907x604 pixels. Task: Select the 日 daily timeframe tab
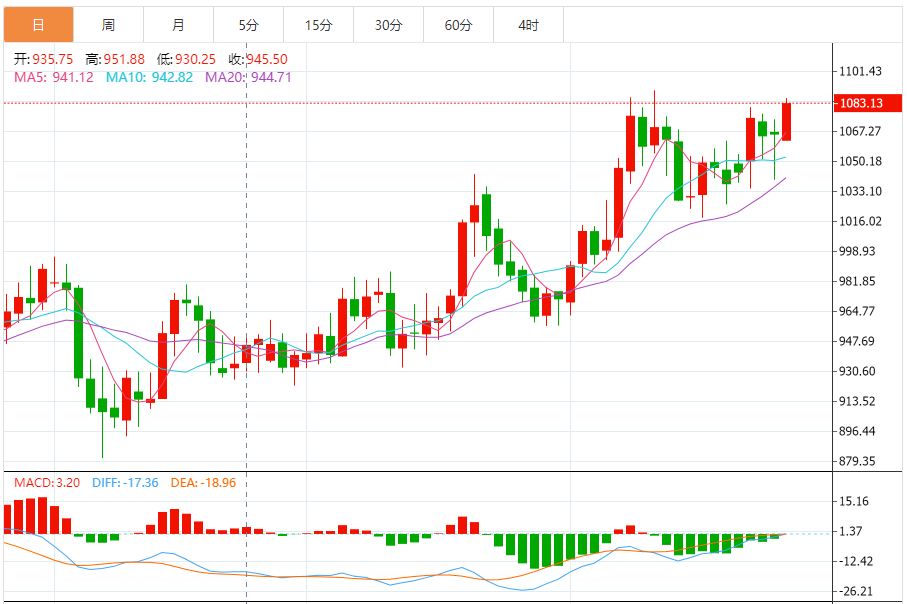39,25
